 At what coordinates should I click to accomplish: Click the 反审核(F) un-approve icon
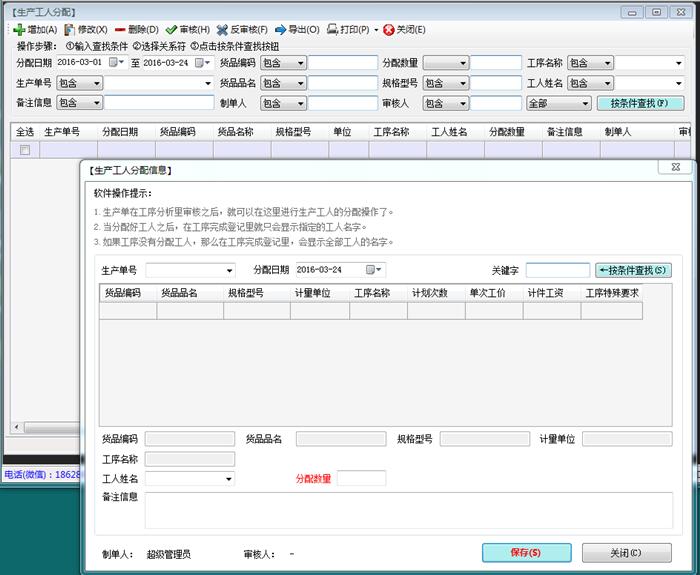point(222,30)
